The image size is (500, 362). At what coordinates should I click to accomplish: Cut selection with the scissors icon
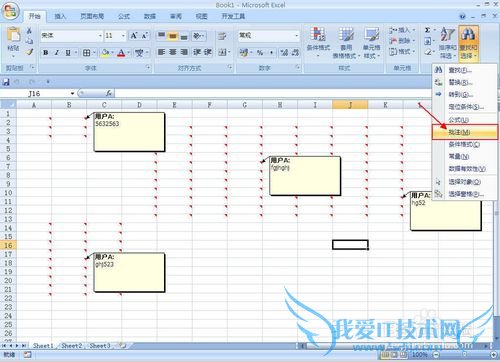pyautogui.click(x=29, y=31)
